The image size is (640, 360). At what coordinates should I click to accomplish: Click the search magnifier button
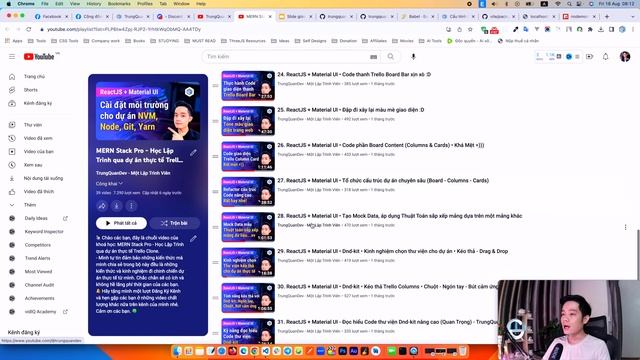(x=391, y=57)
